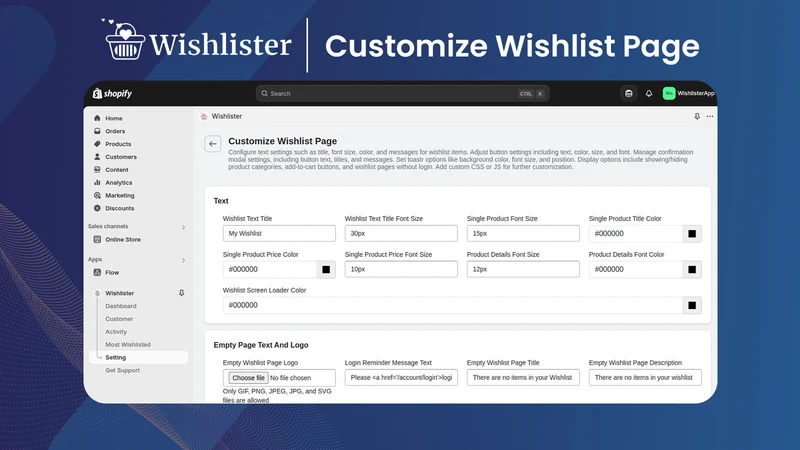This screenshot has height=450, width=800.
Task: Go to Orders in the sidebar
Action: pyautogui.click(x=115, y=131)
